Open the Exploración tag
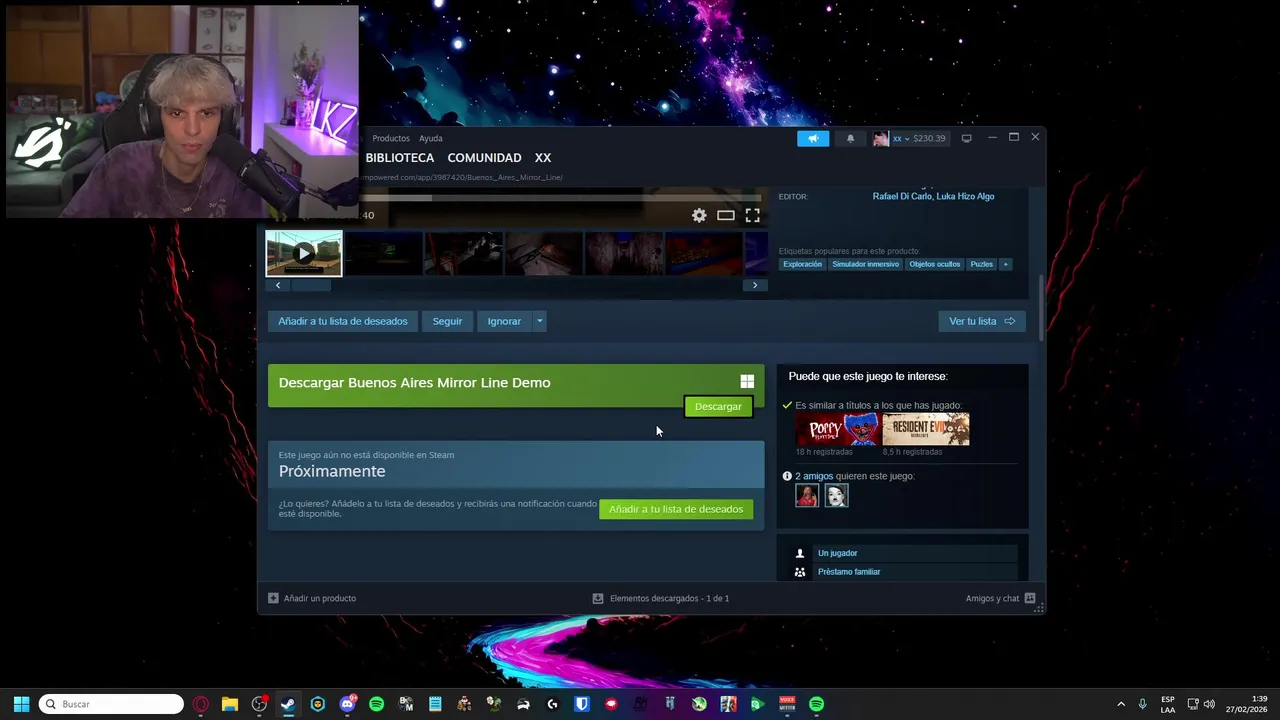Viewport: 1280px width, 720px height. coord(802,264)
